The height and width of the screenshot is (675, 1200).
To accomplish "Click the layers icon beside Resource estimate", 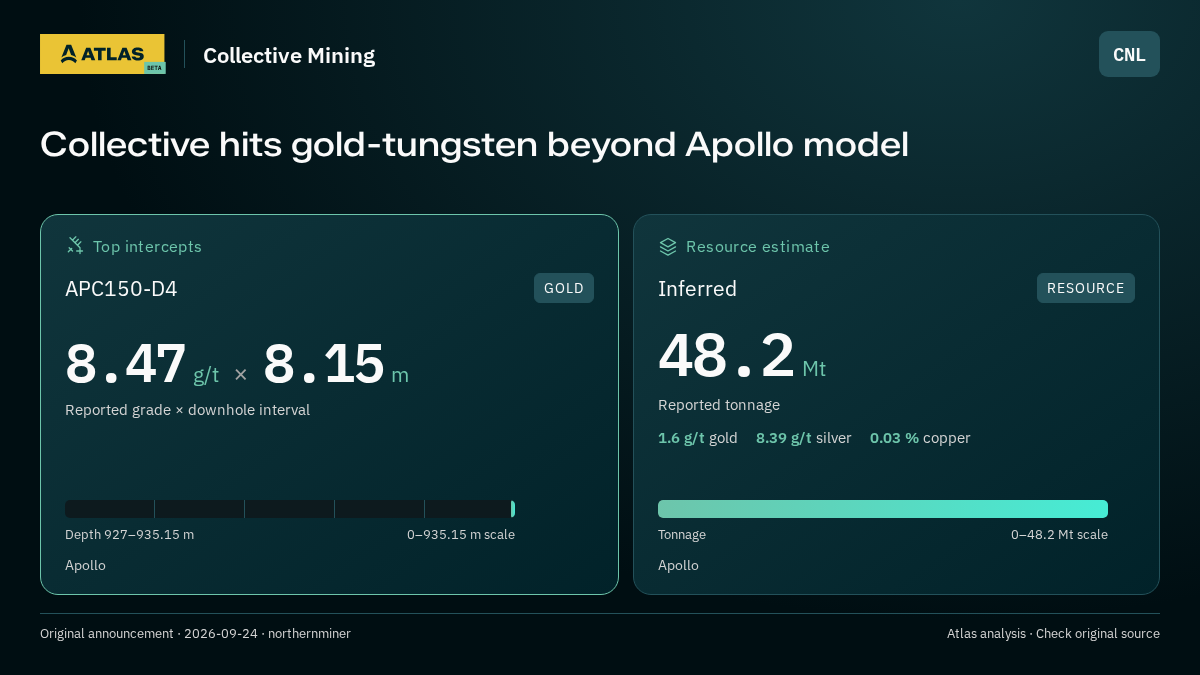I will pos(668,246).
